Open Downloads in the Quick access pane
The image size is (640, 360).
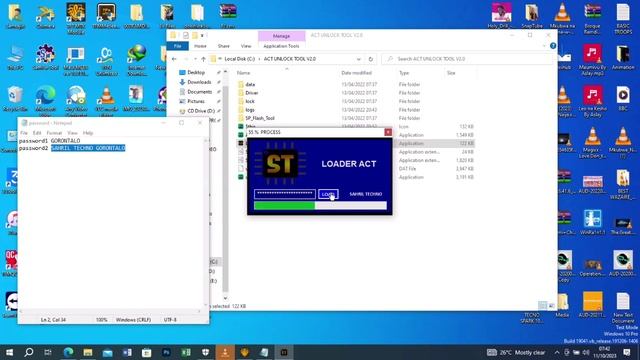point(199,82)
